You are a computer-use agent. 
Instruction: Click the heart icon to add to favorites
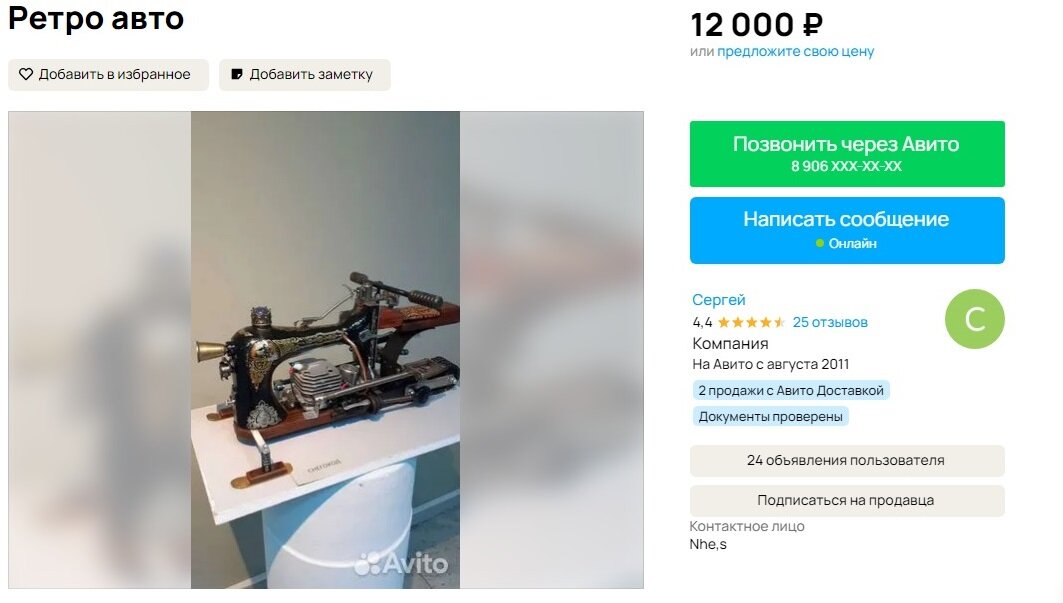(x=26, y=75)
